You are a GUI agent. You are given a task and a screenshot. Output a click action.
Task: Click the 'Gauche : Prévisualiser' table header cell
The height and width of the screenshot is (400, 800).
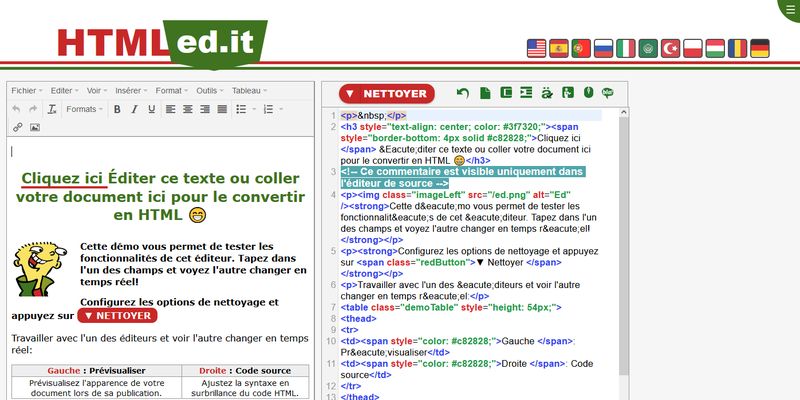tap(96, 371)
